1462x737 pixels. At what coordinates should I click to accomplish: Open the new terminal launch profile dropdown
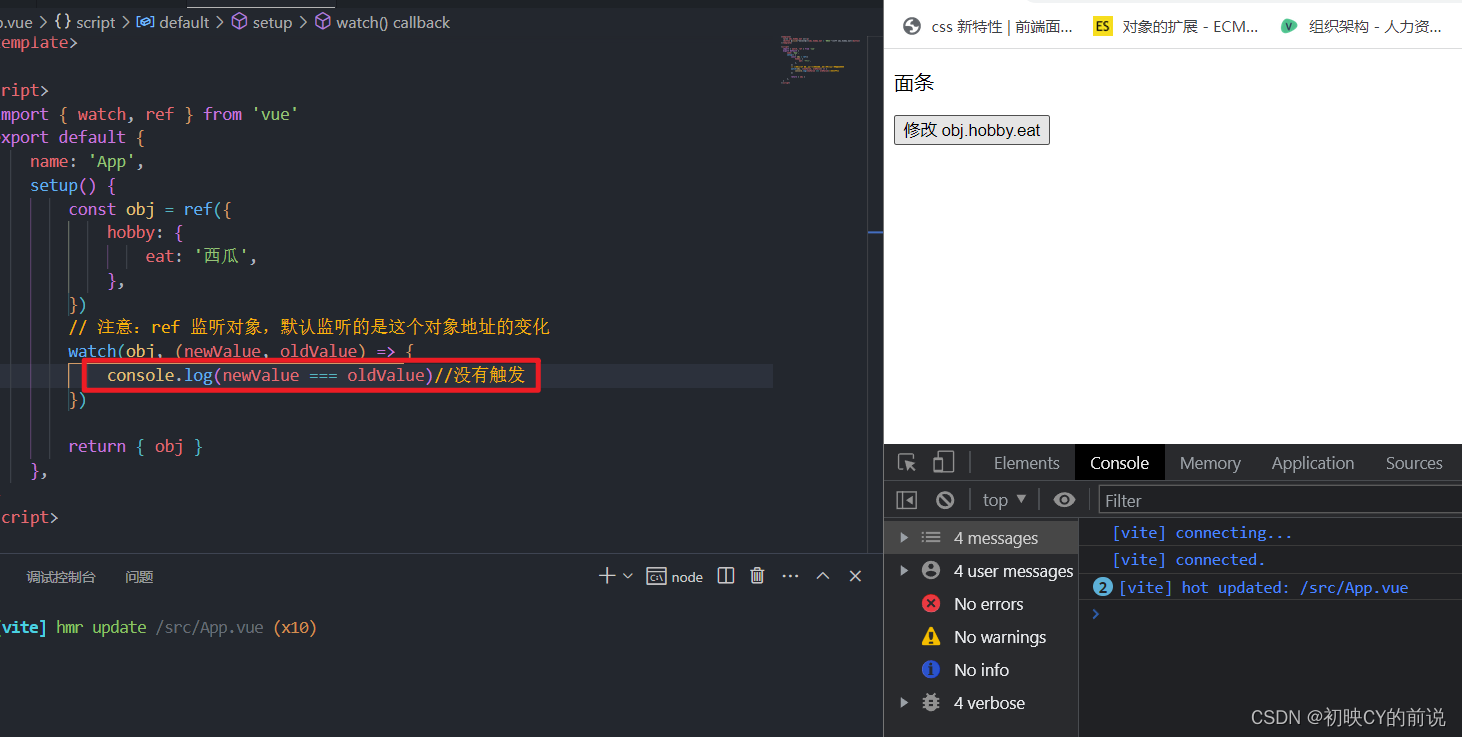tap(628, 576)
